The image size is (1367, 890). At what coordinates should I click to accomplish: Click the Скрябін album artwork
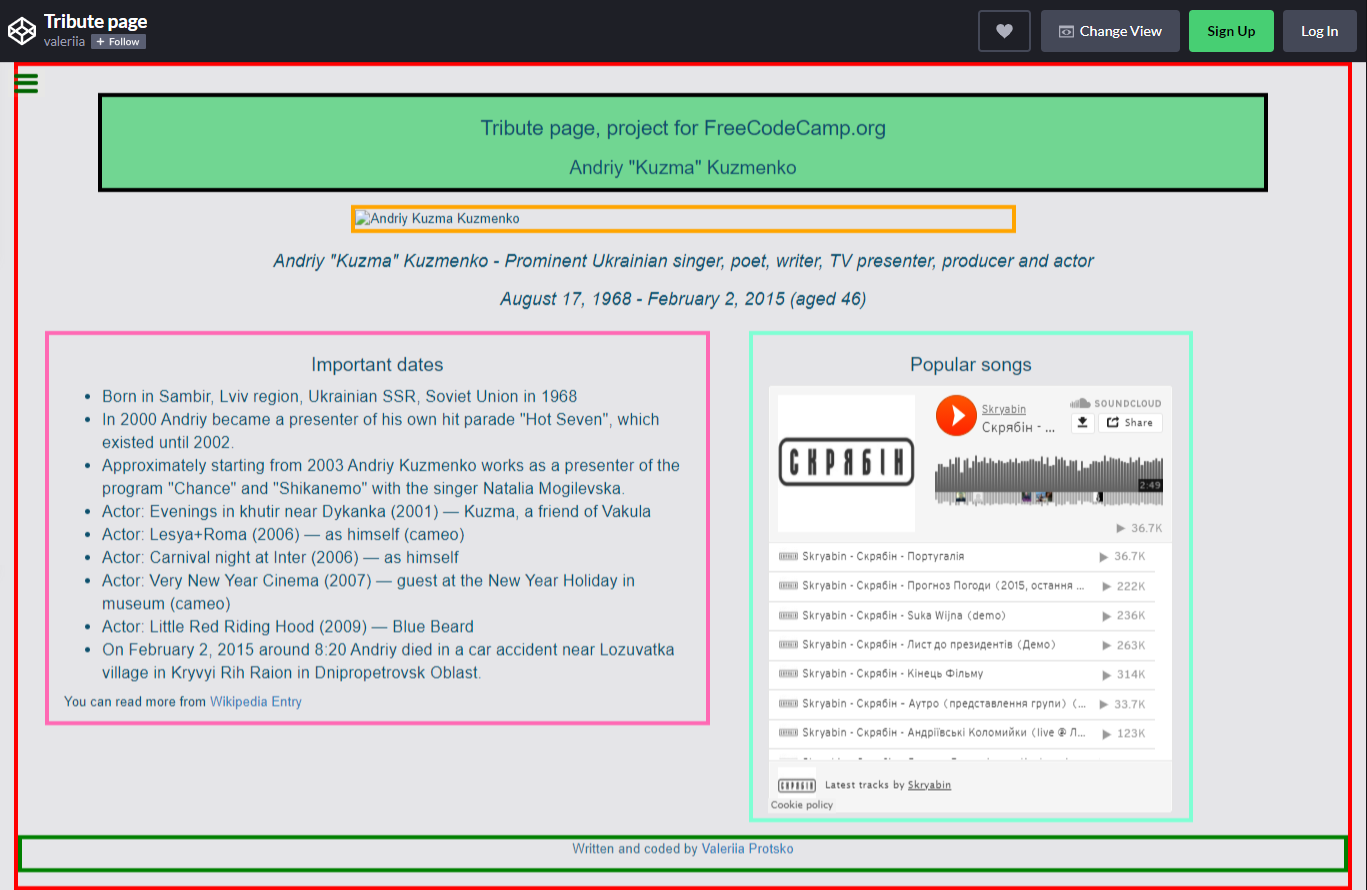click(846, 463)
